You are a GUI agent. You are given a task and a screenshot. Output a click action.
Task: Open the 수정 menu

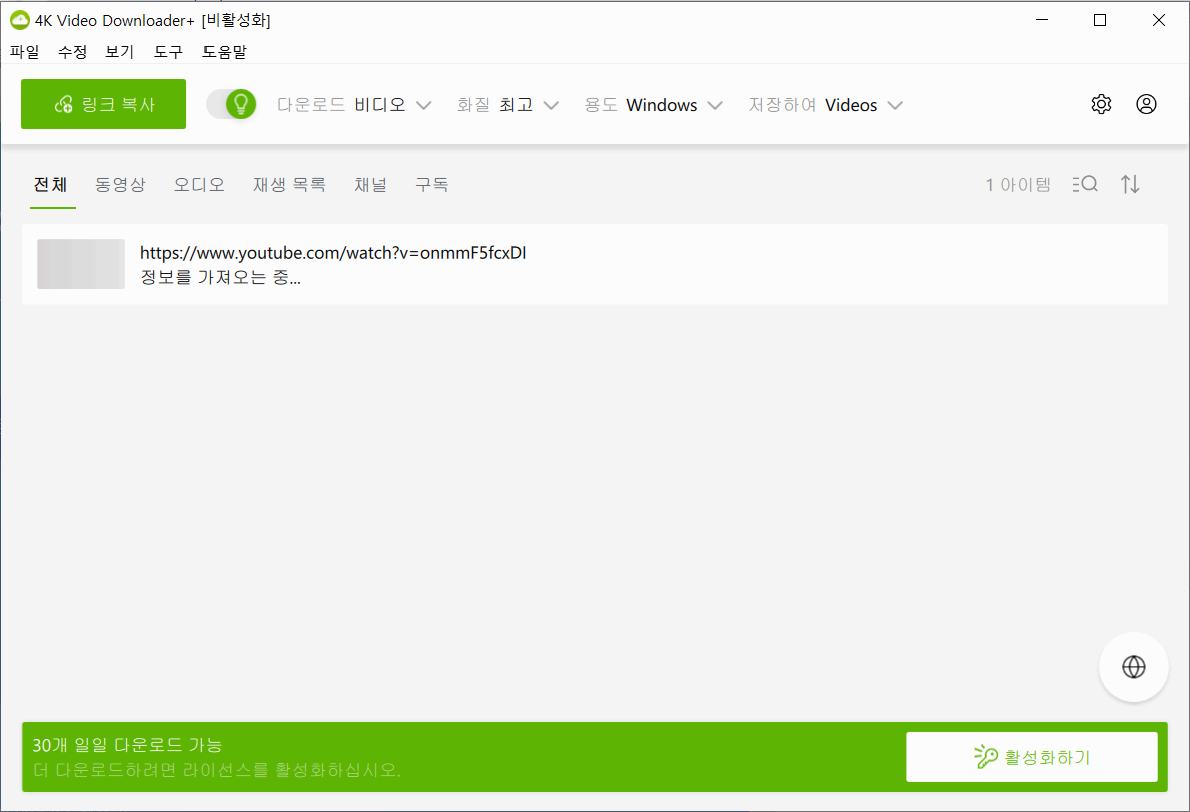[x=72, y=52]
